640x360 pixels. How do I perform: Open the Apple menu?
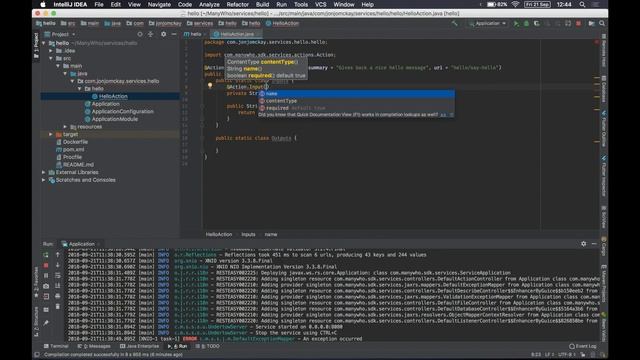[43, 4]
